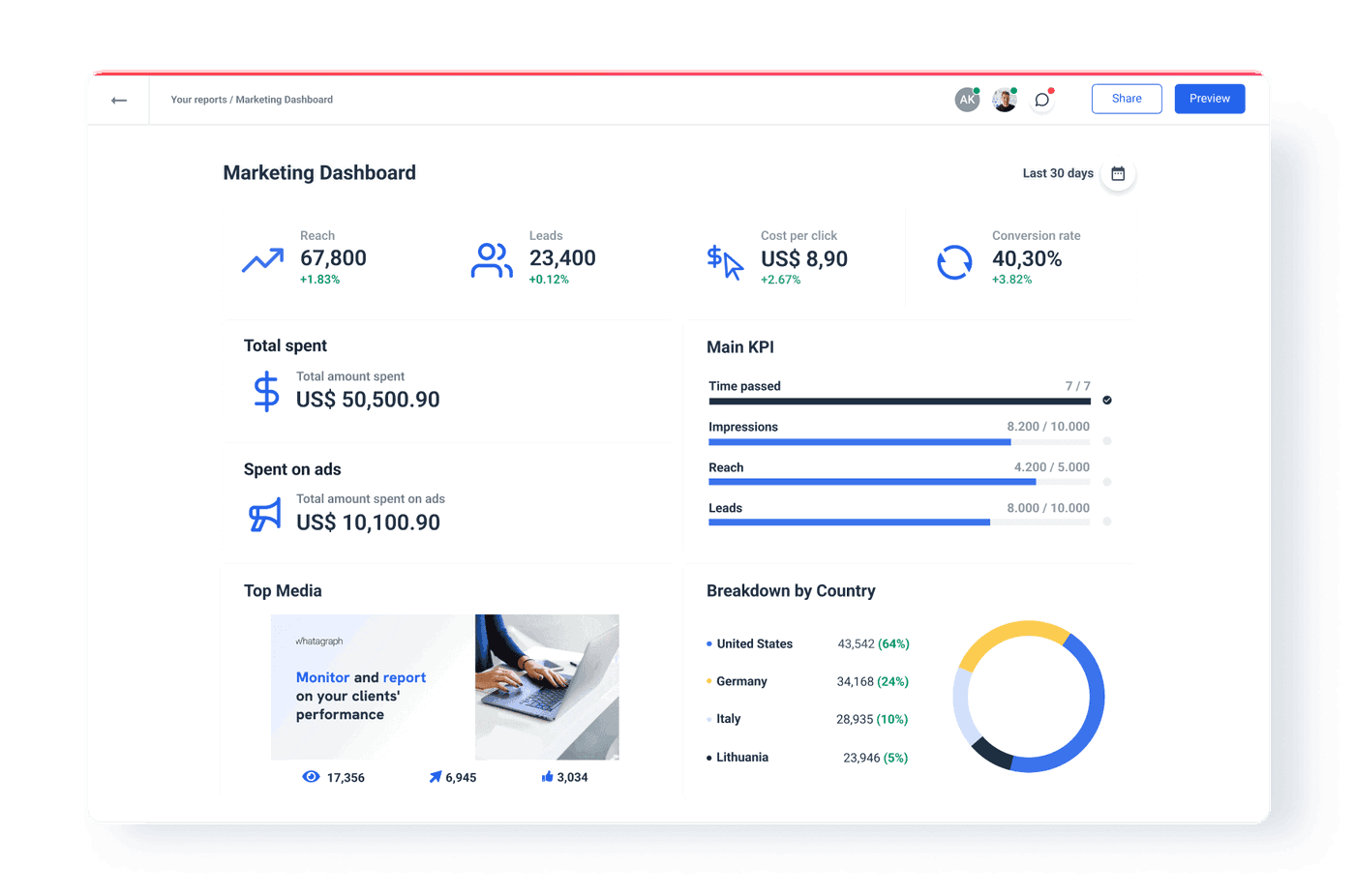Open the Last 30 days date range picker
Screen dimensions: 1355x896
(x=1117, y=172)
